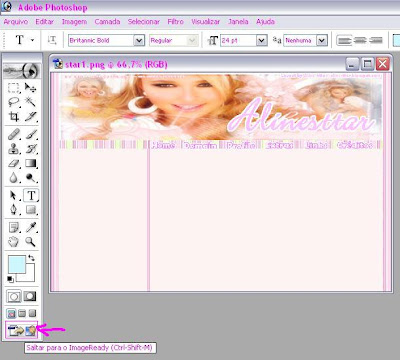Select the Eraser tool

click(13, 163)
